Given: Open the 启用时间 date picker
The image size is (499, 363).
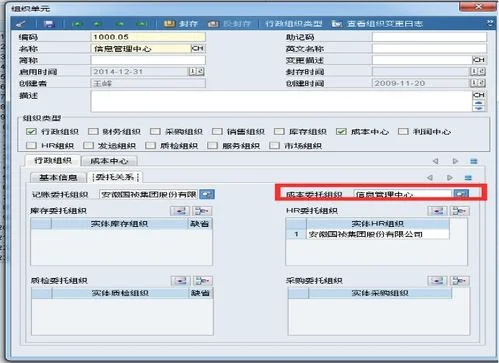Looking at the screenshot, I should (197, 71).
